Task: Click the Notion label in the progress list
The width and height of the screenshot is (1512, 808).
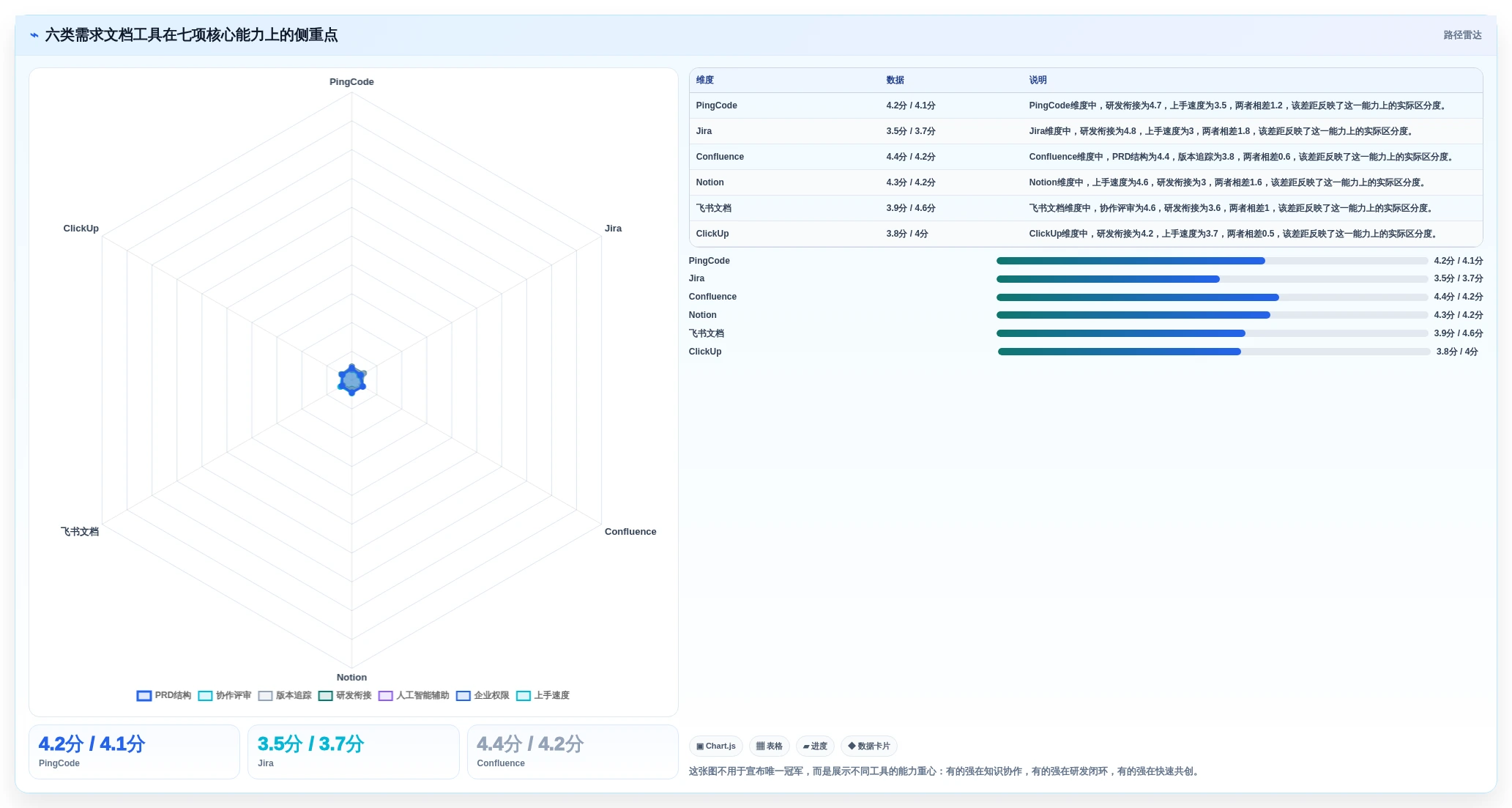Action: (x=703, y=315)
